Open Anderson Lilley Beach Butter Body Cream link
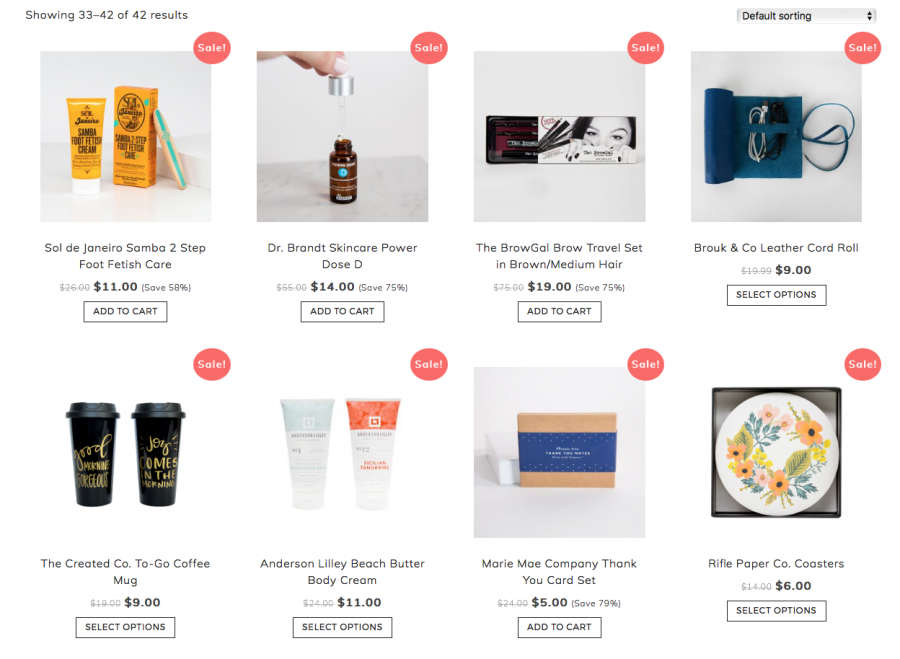 point(342,572)
